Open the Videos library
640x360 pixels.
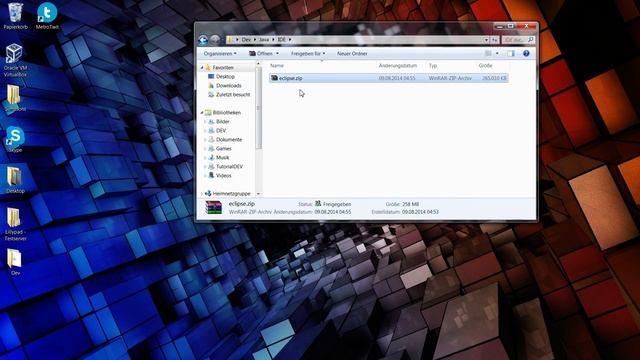coord(223,175)
